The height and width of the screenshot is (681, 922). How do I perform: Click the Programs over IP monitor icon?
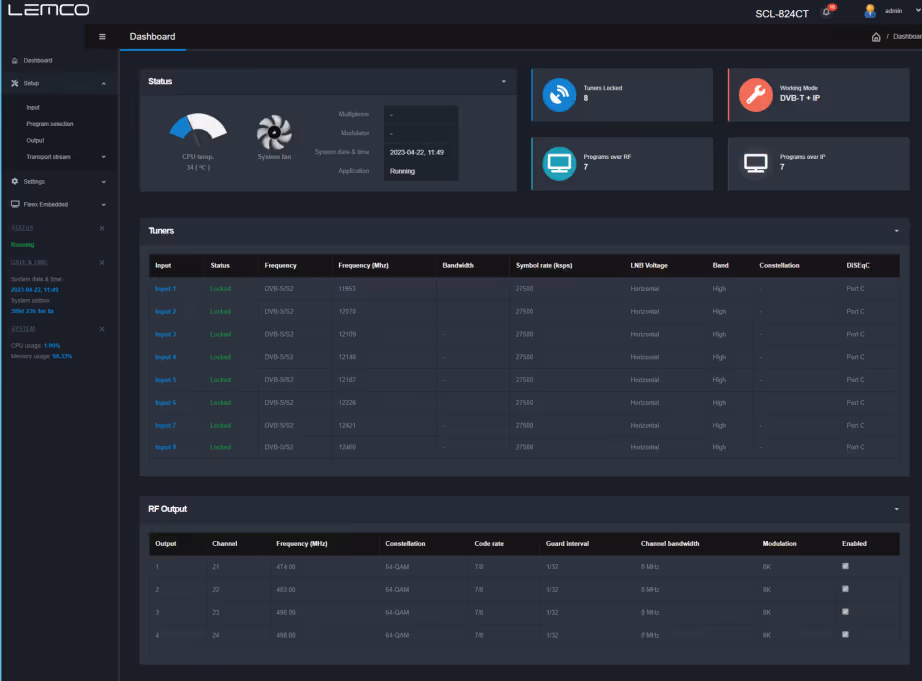tap(756, 163)
